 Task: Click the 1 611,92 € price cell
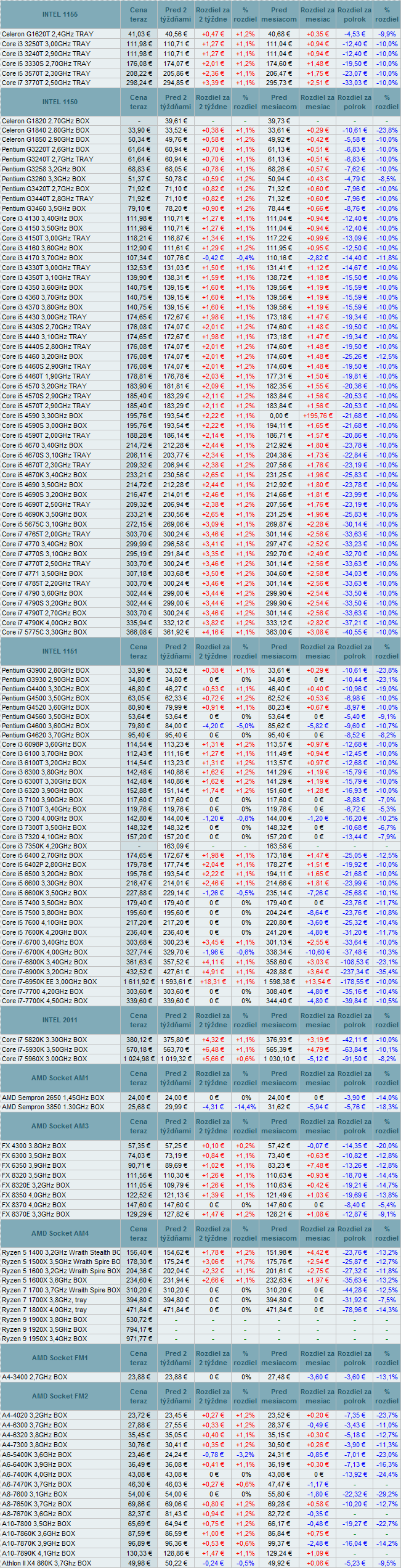(139, 982)
